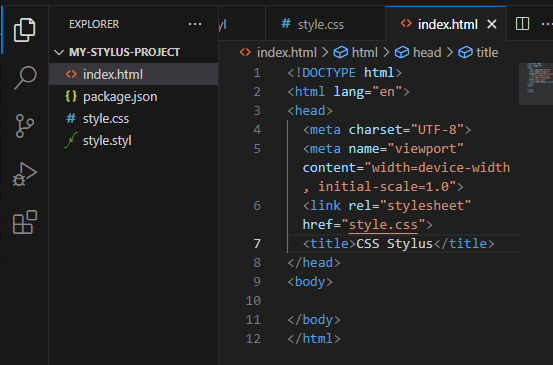
Task: Open Source Control from the activity bar
Action: (25, 126)
